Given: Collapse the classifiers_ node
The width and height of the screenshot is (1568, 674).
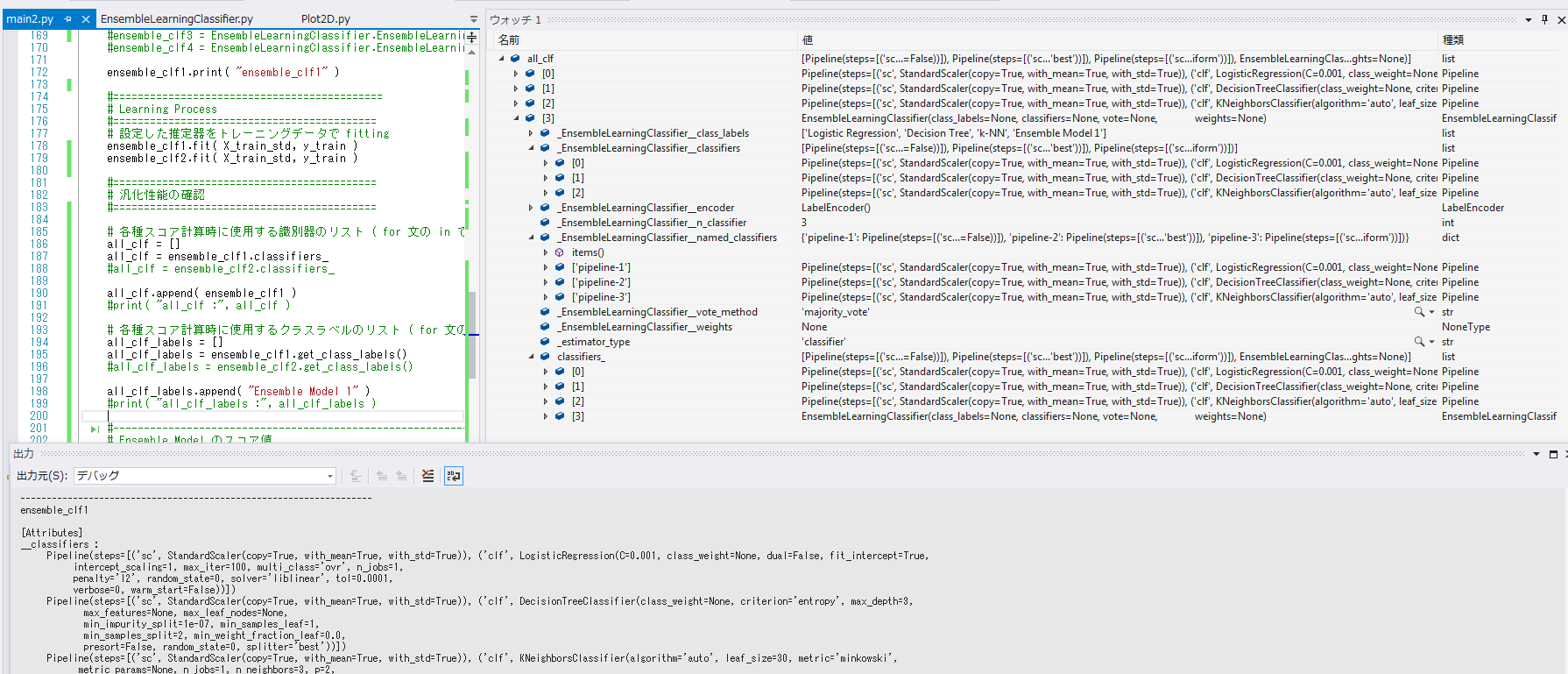Looking at the screenshot, I should pyautogui.click(x=531, y=357).
